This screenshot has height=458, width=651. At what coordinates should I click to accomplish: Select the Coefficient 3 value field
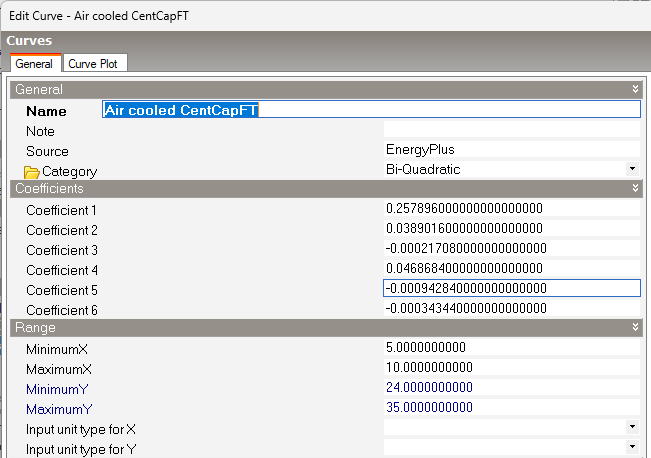point(510,249)
